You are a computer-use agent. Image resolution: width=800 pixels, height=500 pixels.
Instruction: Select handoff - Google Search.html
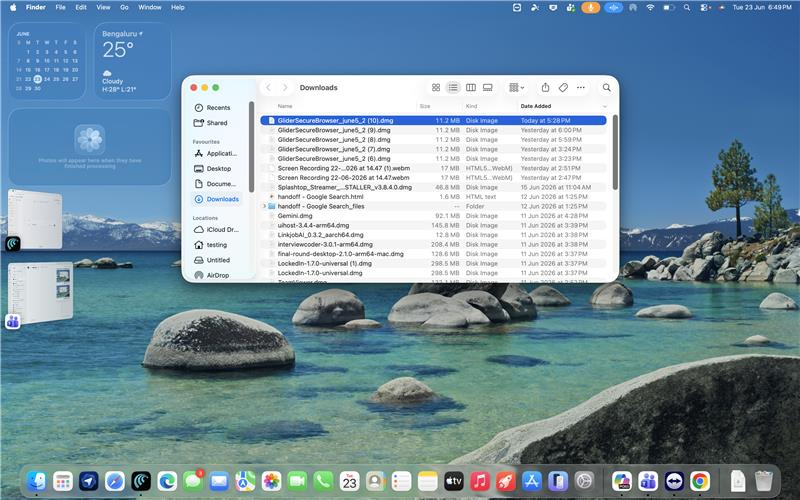pyautogui.click(x=433, y=197)
